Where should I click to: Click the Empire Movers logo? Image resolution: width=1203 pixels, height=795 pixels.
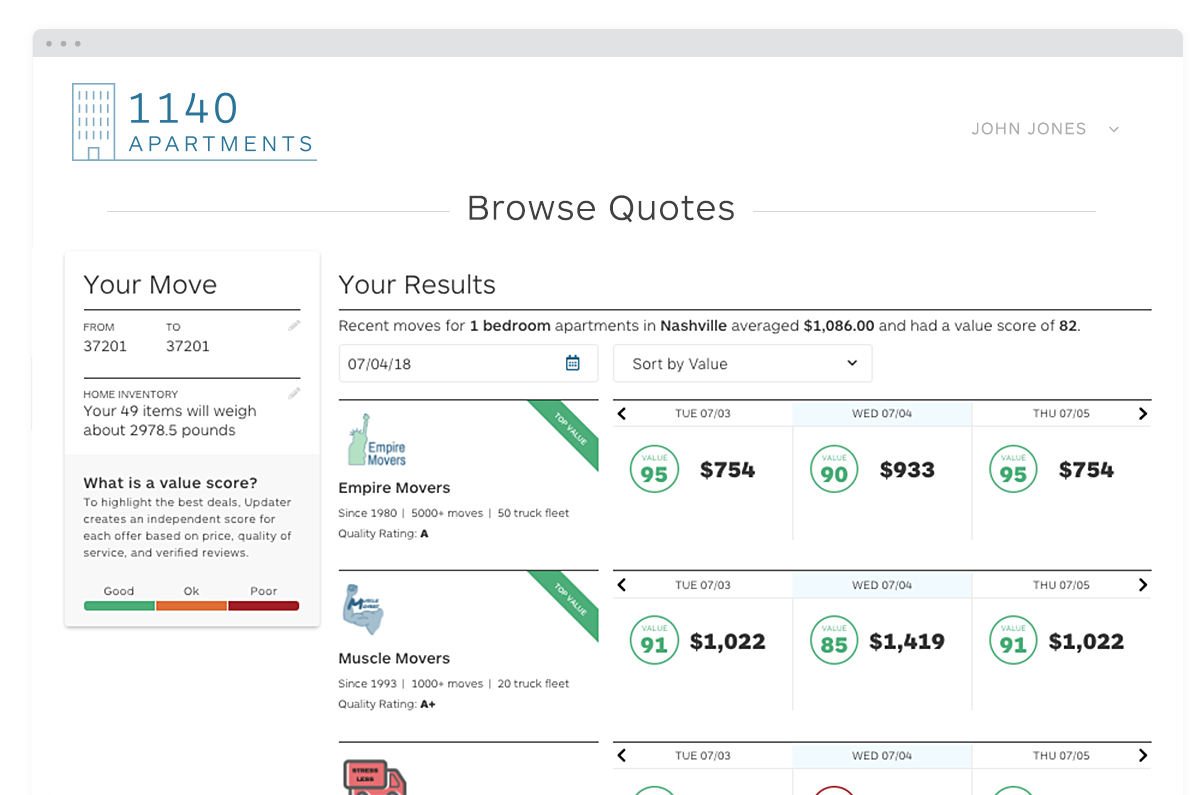click(376, 441)
